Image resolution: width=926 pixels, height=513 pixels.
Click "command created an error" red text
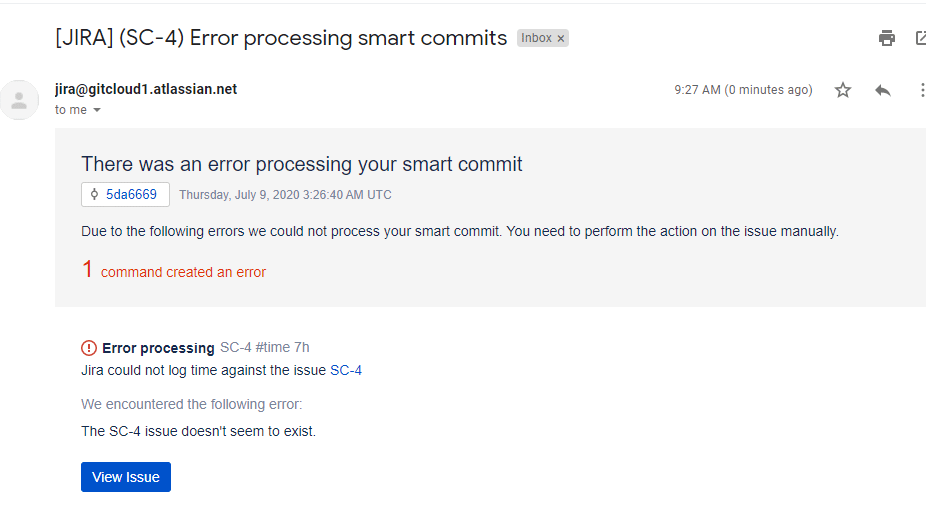pyautogui.click(x=183, y=272)
